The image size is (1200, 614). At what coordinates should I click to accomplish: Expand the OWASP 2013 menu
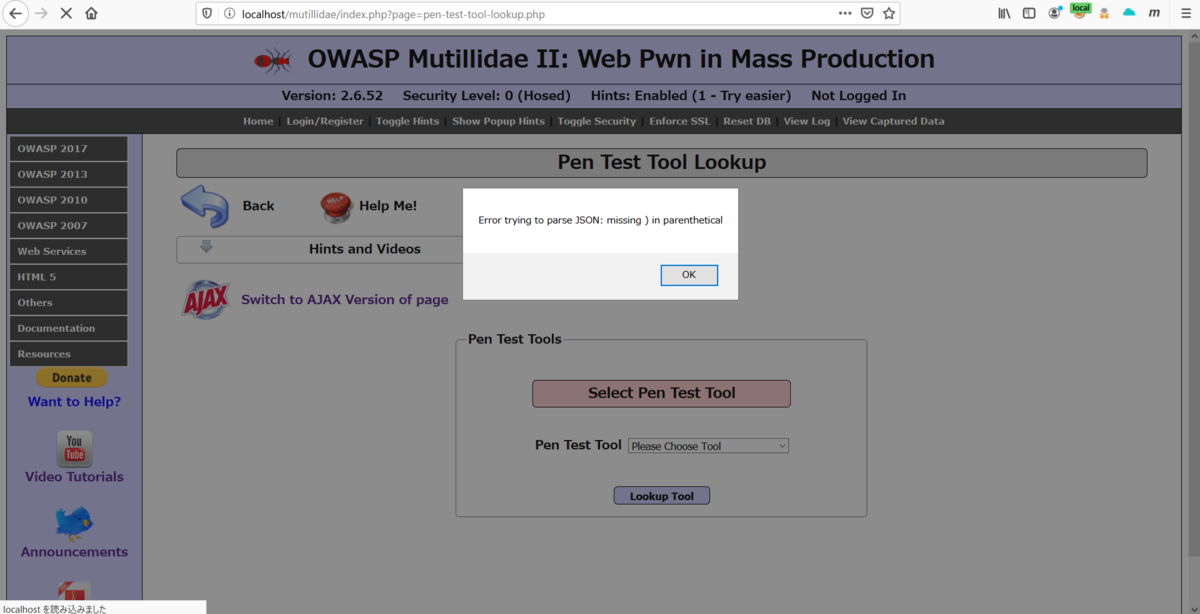tap(68, 174)
